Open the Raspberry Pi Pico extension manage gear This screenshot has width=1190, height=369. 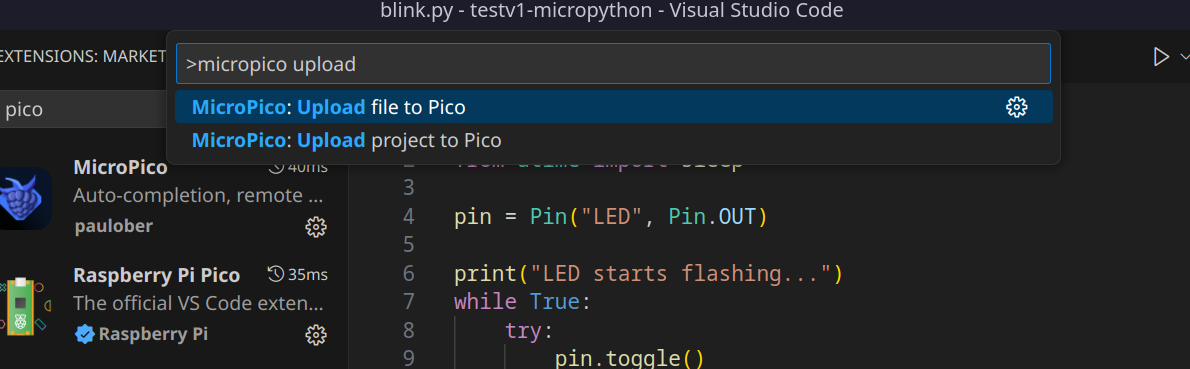[x=316, y=334]
